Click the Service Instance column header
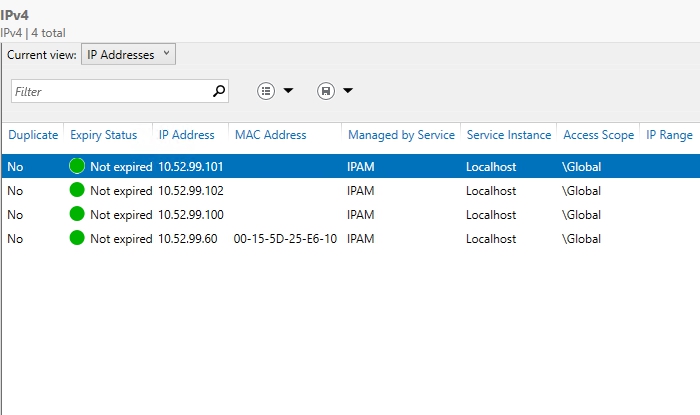The width and height of the screenshot is (700, 415). 508,135
